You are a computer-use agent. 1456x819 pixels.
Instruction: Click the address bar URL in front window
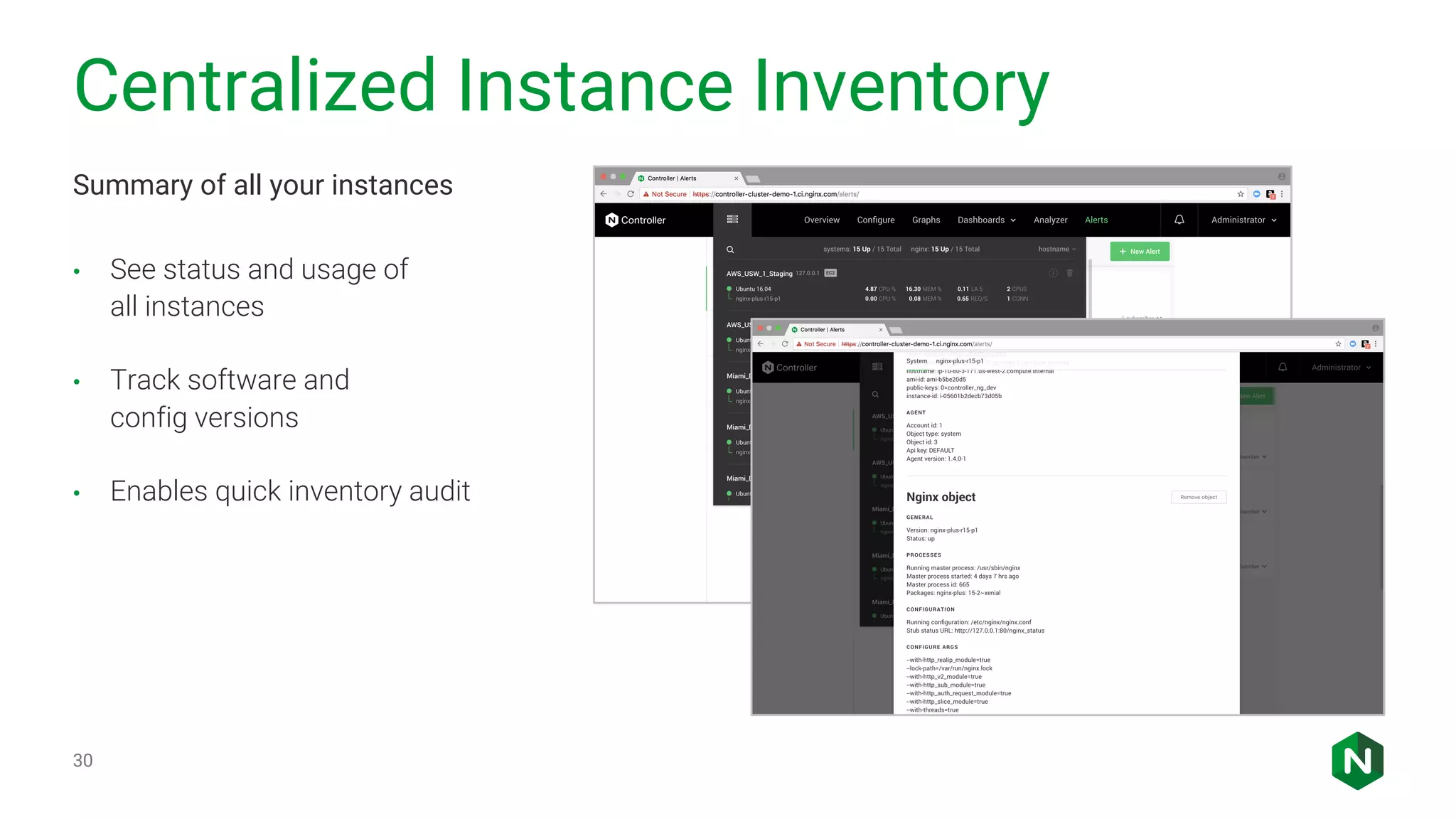coord(916,344)
